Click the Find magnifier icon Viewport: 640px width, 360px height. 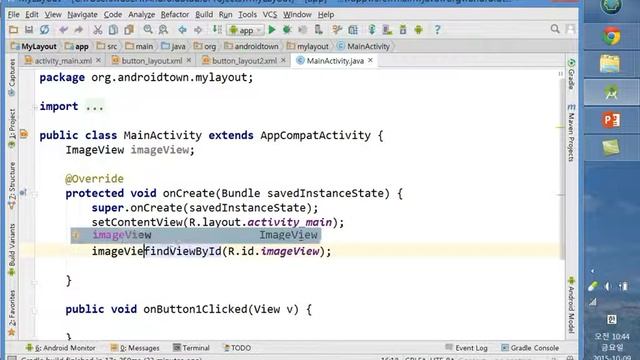click(148, 30)
